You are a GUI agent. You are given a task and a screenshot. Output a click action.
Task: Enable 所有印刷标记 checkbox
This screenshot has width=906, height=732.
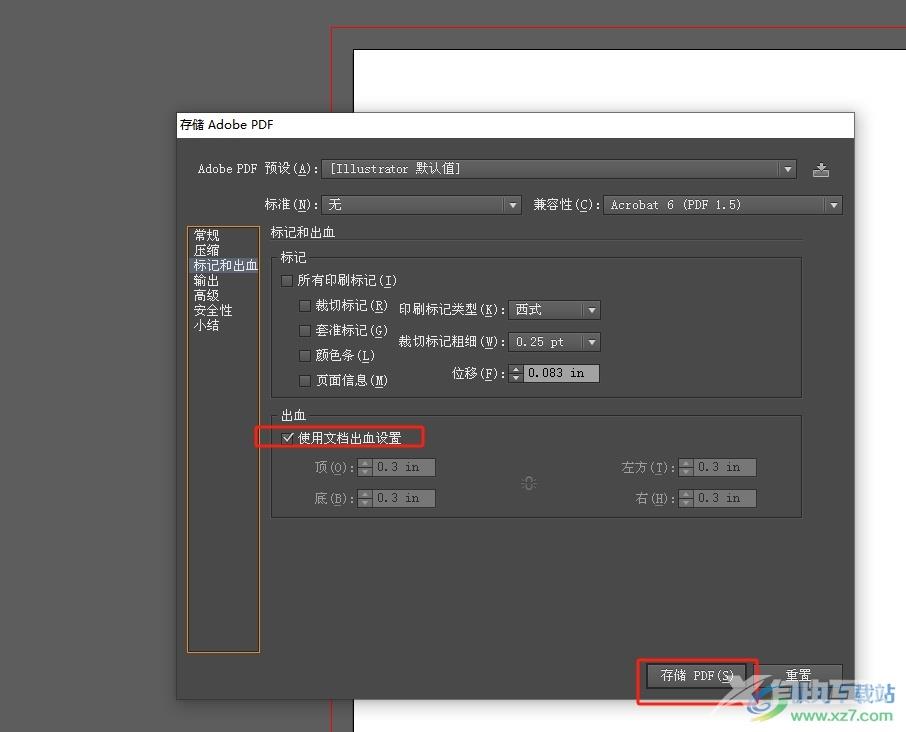click(287, 281)
